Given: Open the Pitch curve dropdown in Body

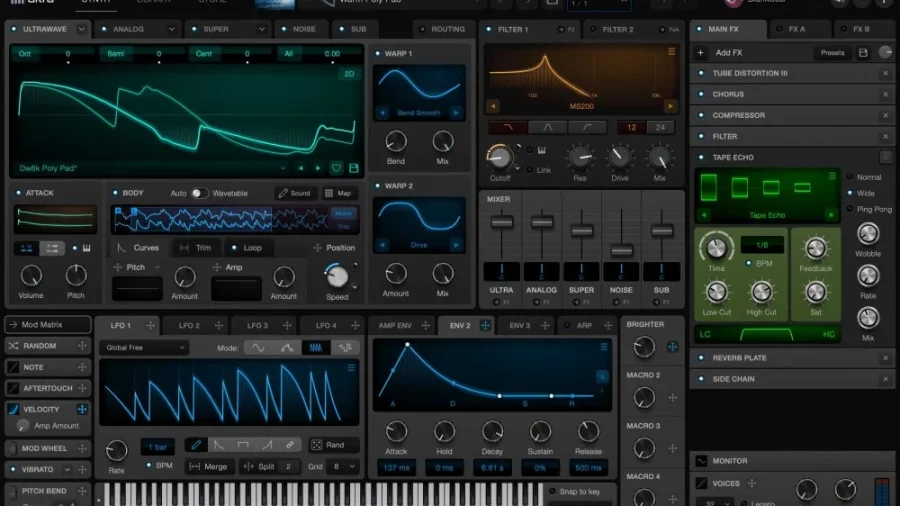Looking at the screenshot, I should [157, 267].
